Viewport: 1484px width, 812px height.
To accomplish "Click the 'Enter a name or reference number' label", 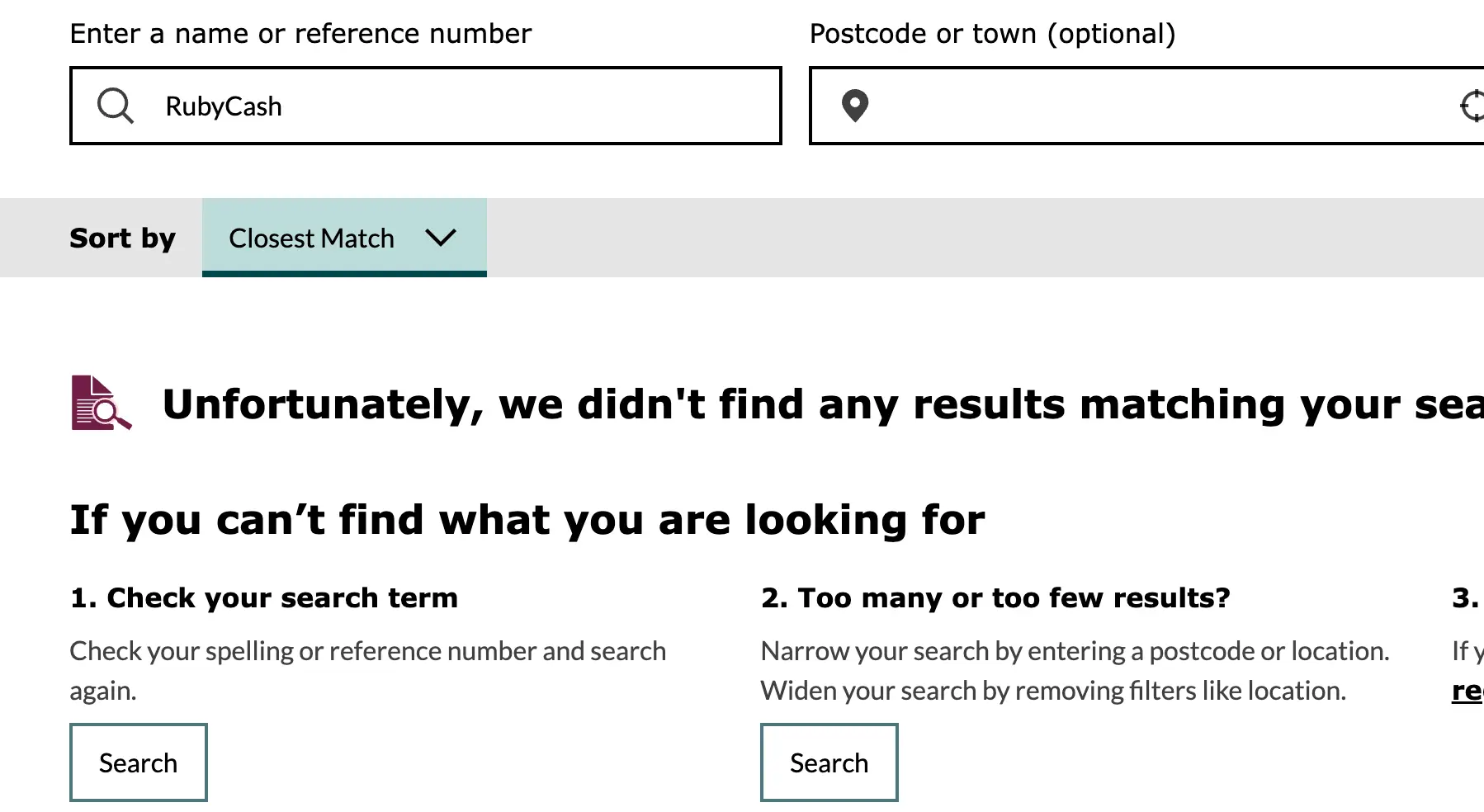I will tap(300, 34).
